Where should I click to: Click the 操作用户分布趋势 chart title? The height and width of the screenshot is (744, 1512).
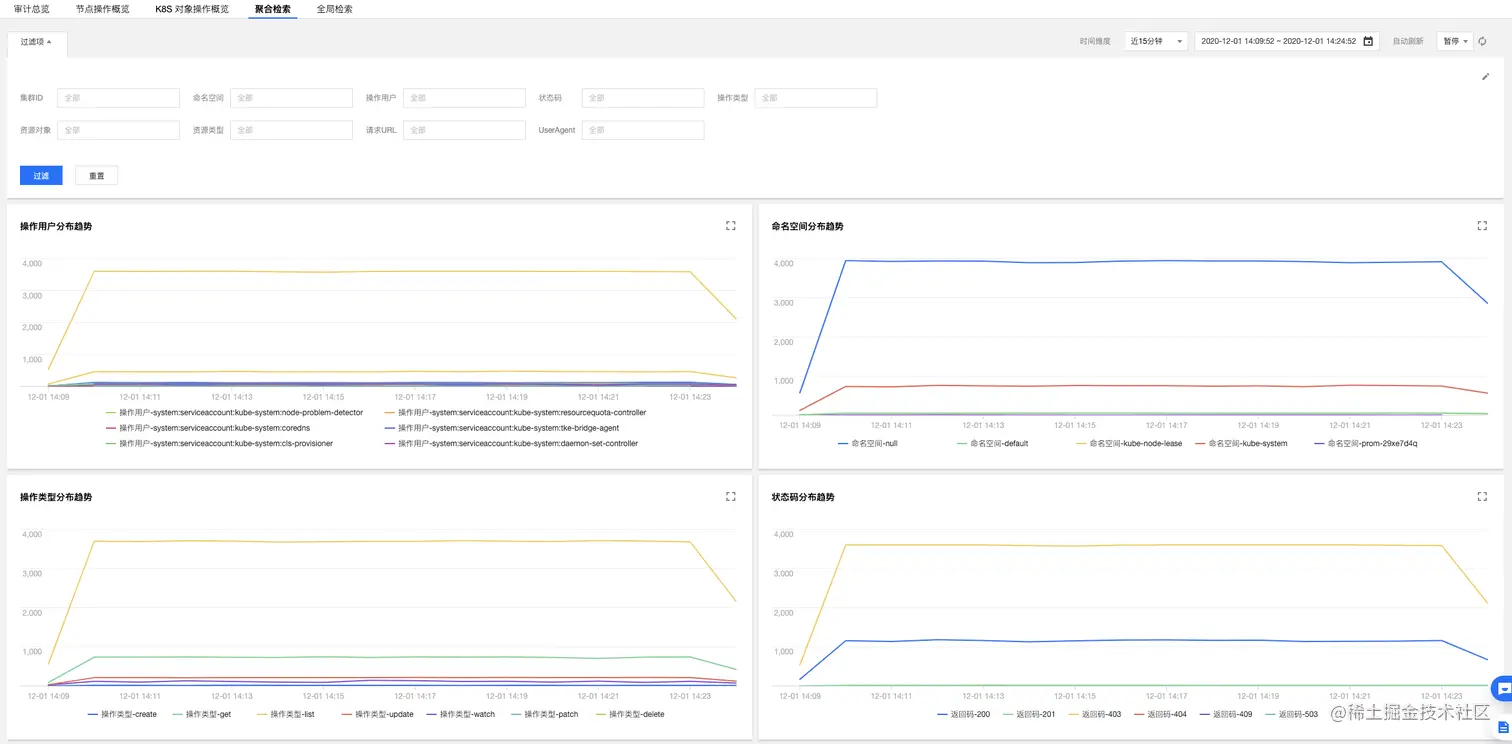[x=56, y=226]
